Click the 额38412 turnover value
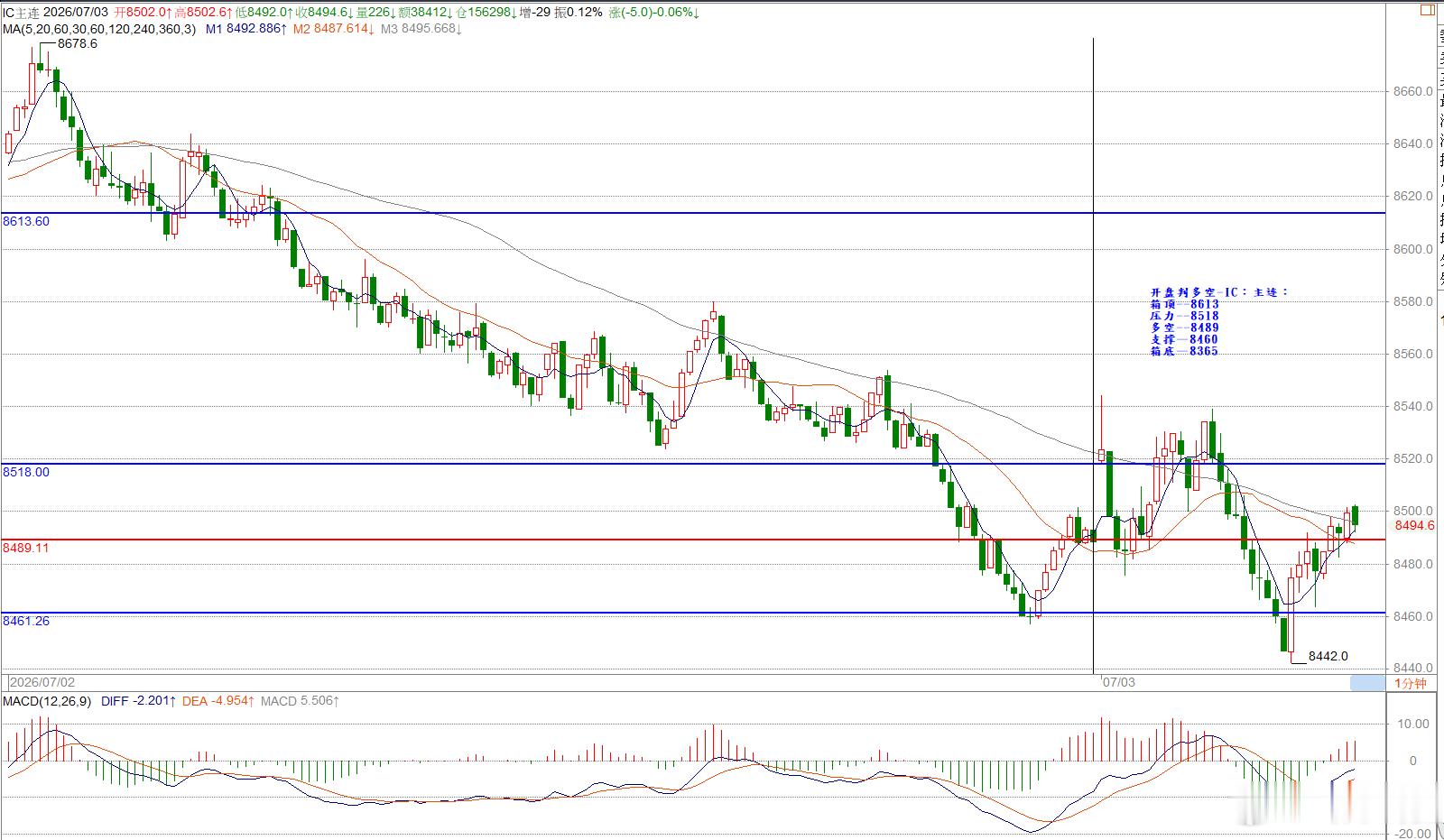The height and width of the screenshot is (840, 1444). pyautogui.click(x=427, y=13)
